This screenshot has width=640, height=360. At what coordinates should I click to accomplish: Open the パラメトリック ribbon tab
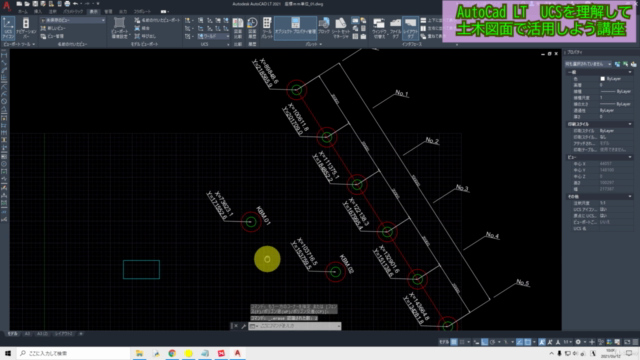(x=73, y=11)
